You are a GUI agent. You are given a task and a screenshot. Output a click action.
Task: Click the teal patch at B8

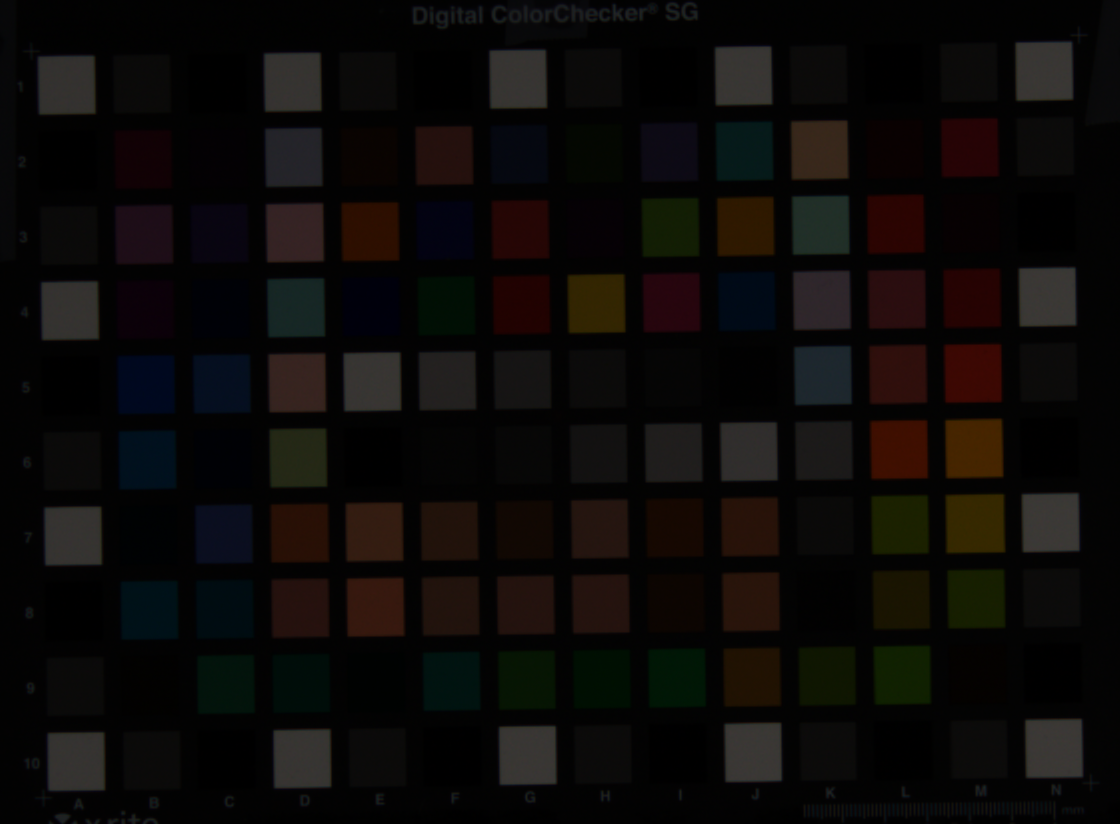coord(149,610)
